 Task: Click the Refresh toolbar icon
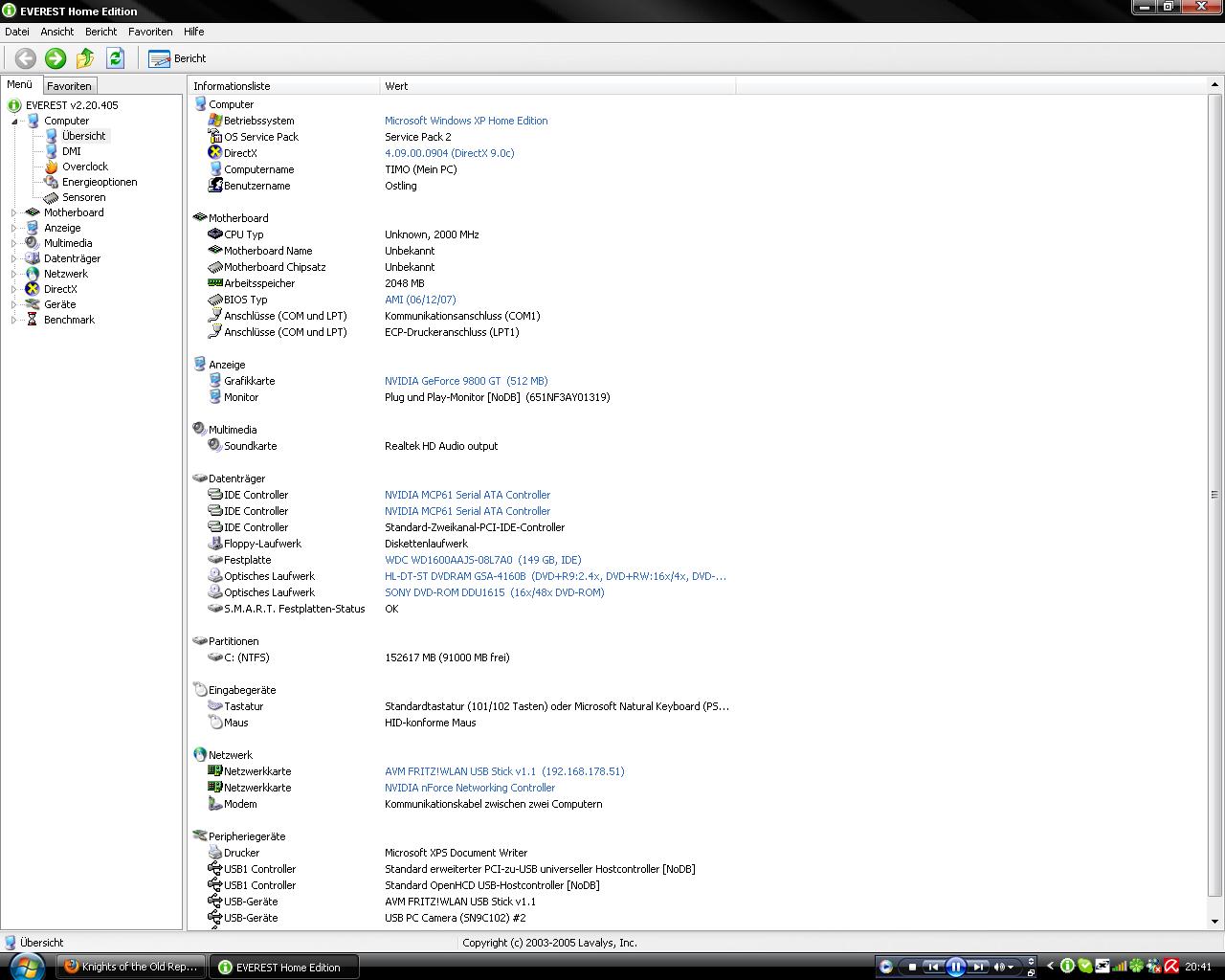(116, 58)
